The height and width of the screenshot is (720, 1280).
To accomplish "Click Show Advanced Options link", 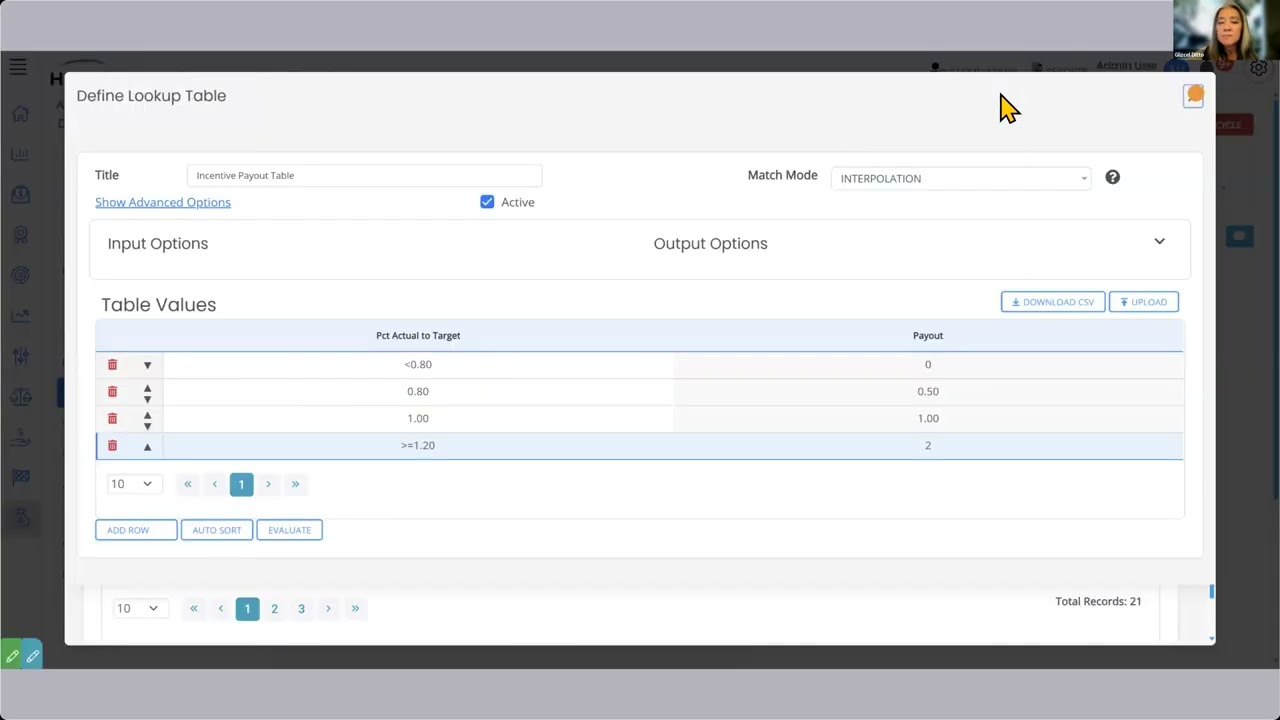I will [x=163, y=202].
